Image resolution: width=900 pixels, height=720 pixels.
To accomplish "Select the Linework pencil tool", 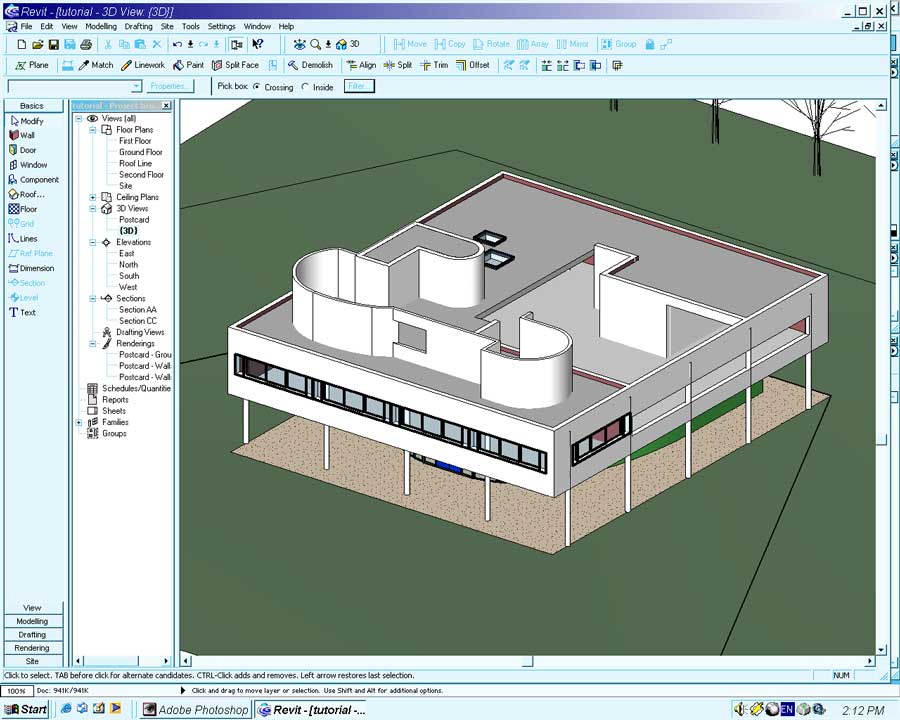I will point(143,65).
